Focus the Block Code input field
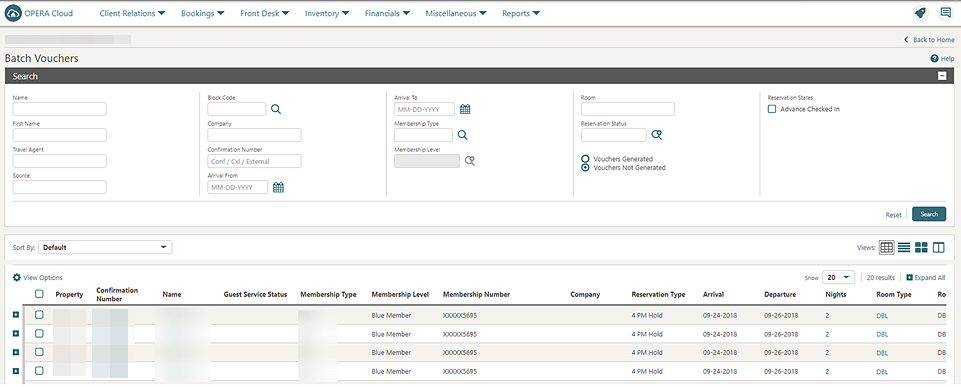The image size is (961, 387). click(237, 109)
